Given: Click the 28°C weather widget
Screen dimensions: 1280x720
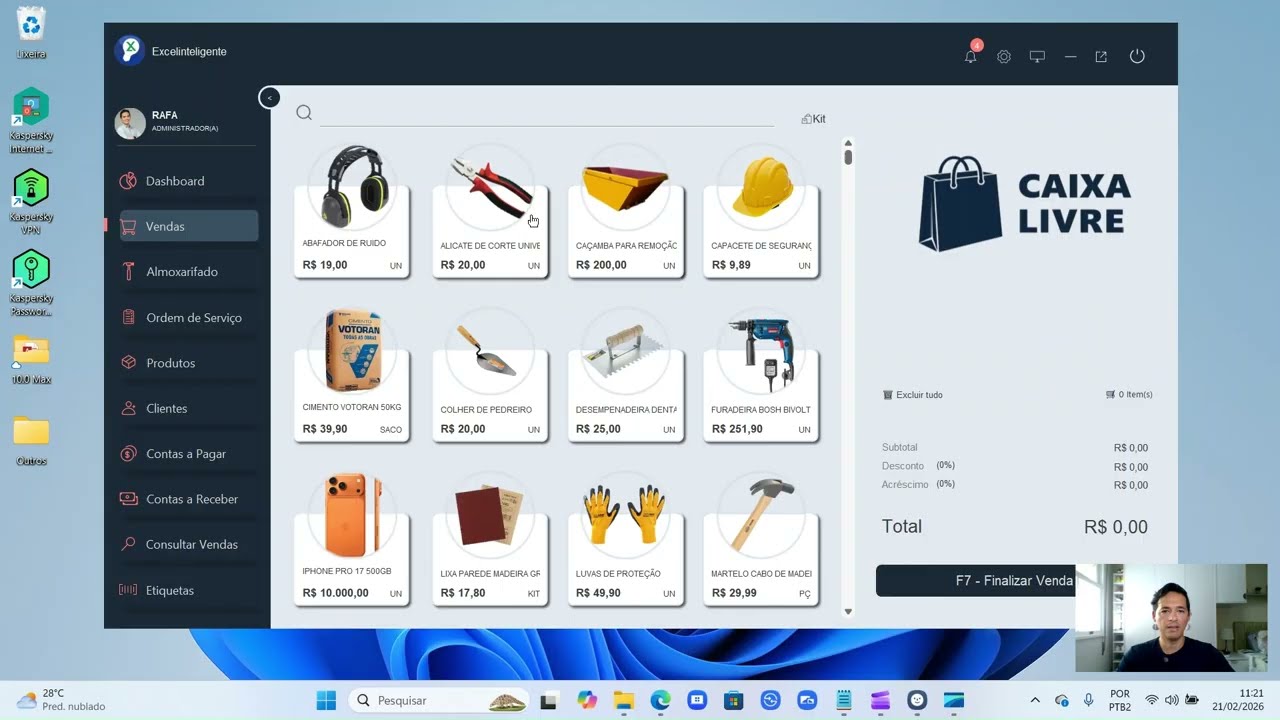Looking at the screenshot, I should coord(60,700).
